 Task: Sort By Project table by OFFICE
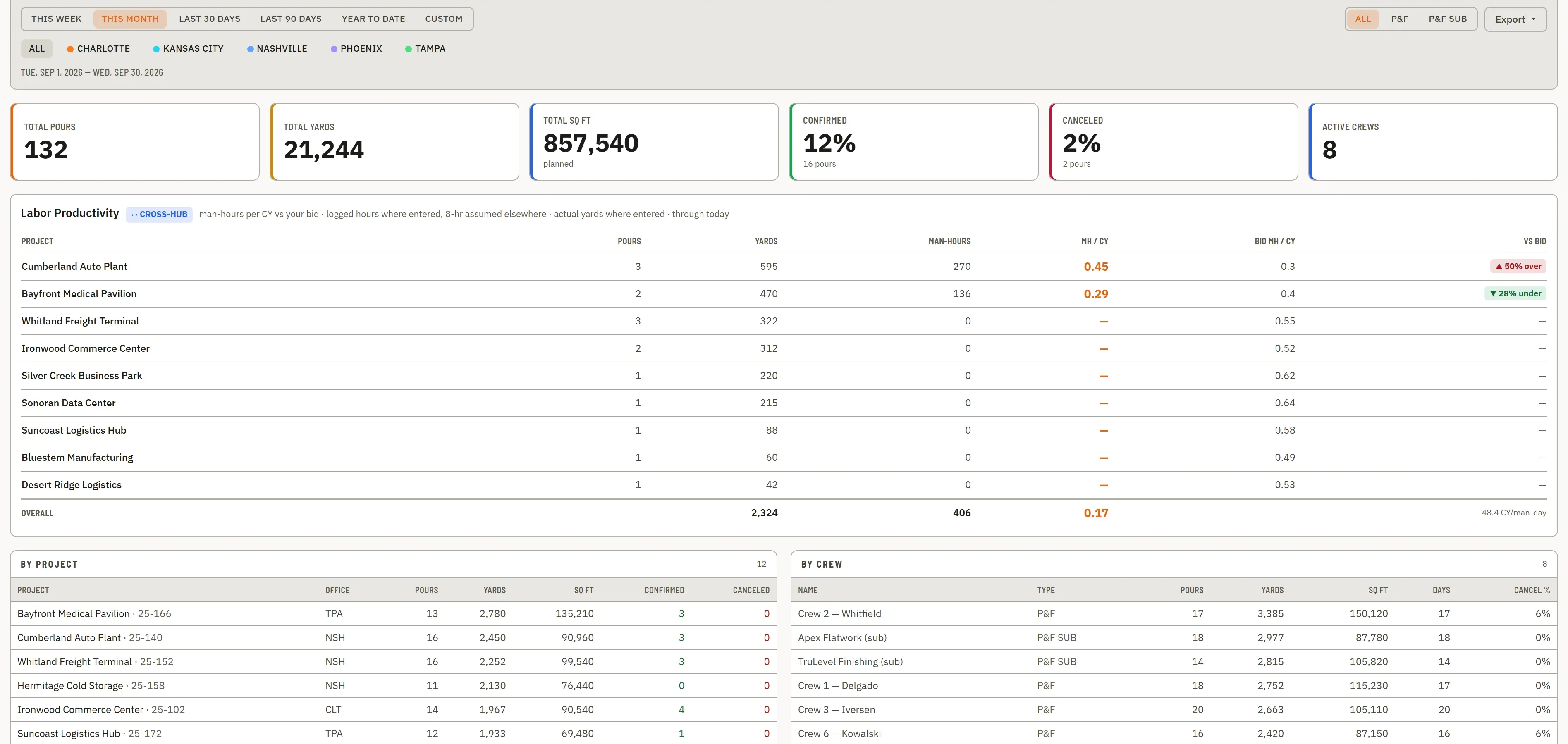[337, 590]
